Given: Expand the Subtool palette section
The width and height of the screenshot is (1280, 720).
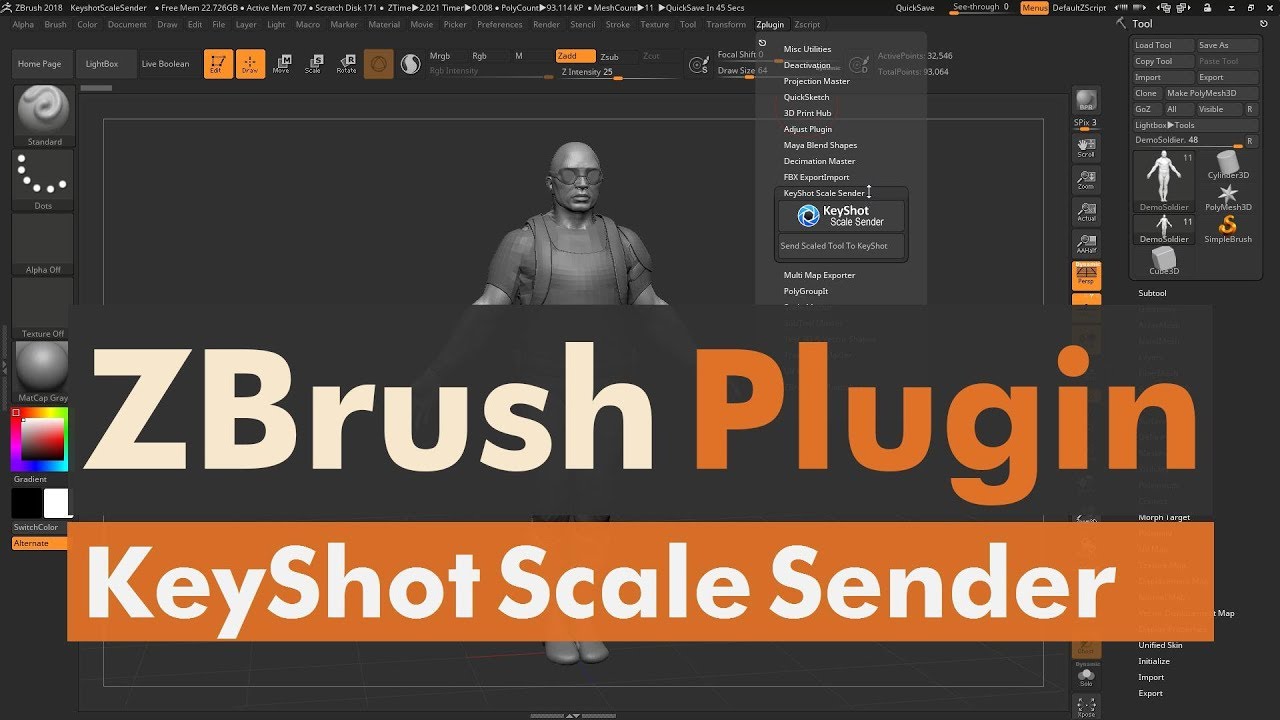Looking at the screenshot, I should pyautogui.click(x=1152, y=293).
